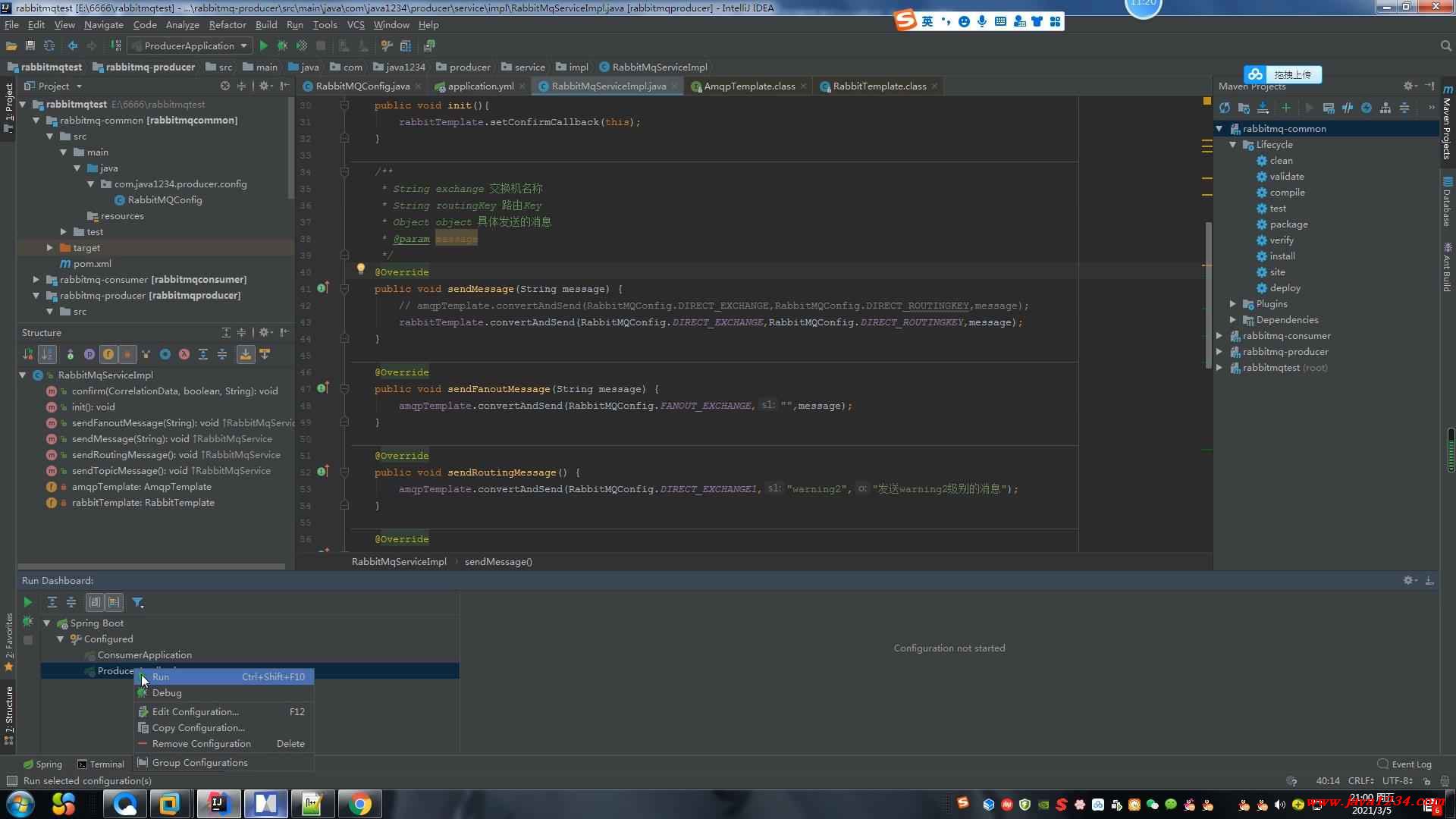Click the editor vertical scrollbar
Viewport: 1456px width, 819px height.
coord(1208,296)
